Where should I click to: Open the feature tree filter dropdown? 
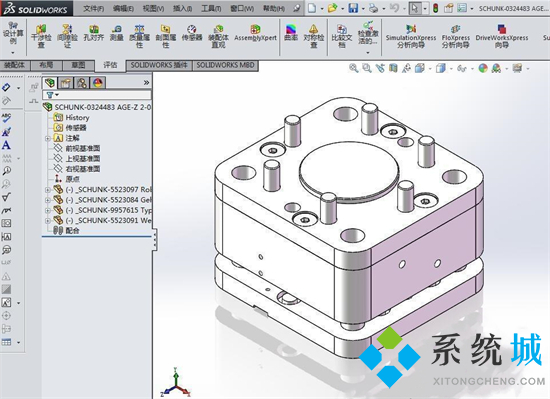pyautogui.click(x=57, y=95)
